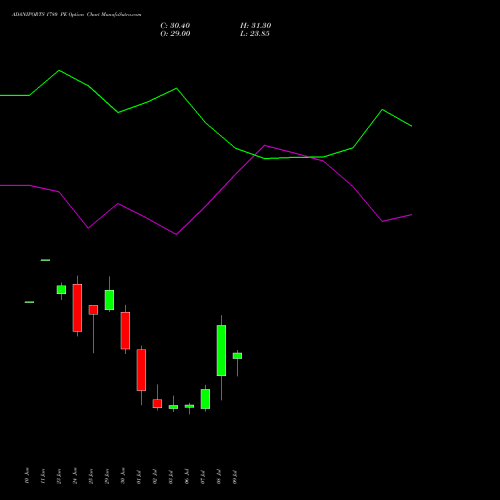Click the tall green candle above 08 Jul
500x500 pixels.
[221, 350]
